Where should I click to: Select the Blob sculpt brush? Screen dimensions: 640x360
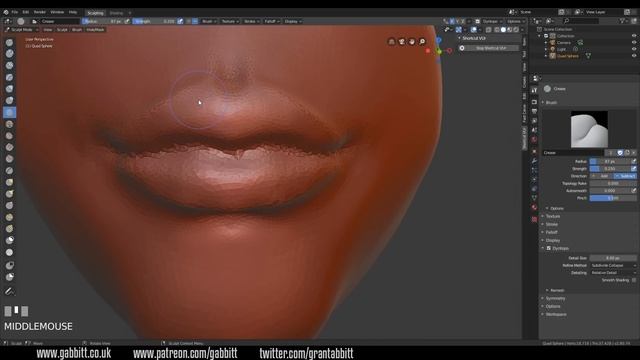point(9,100)
